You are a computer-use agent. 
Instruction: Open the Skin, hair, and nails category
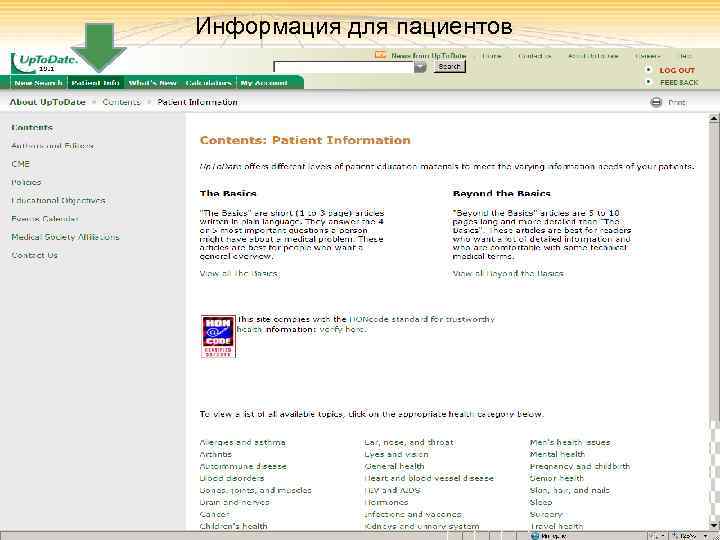570,490
